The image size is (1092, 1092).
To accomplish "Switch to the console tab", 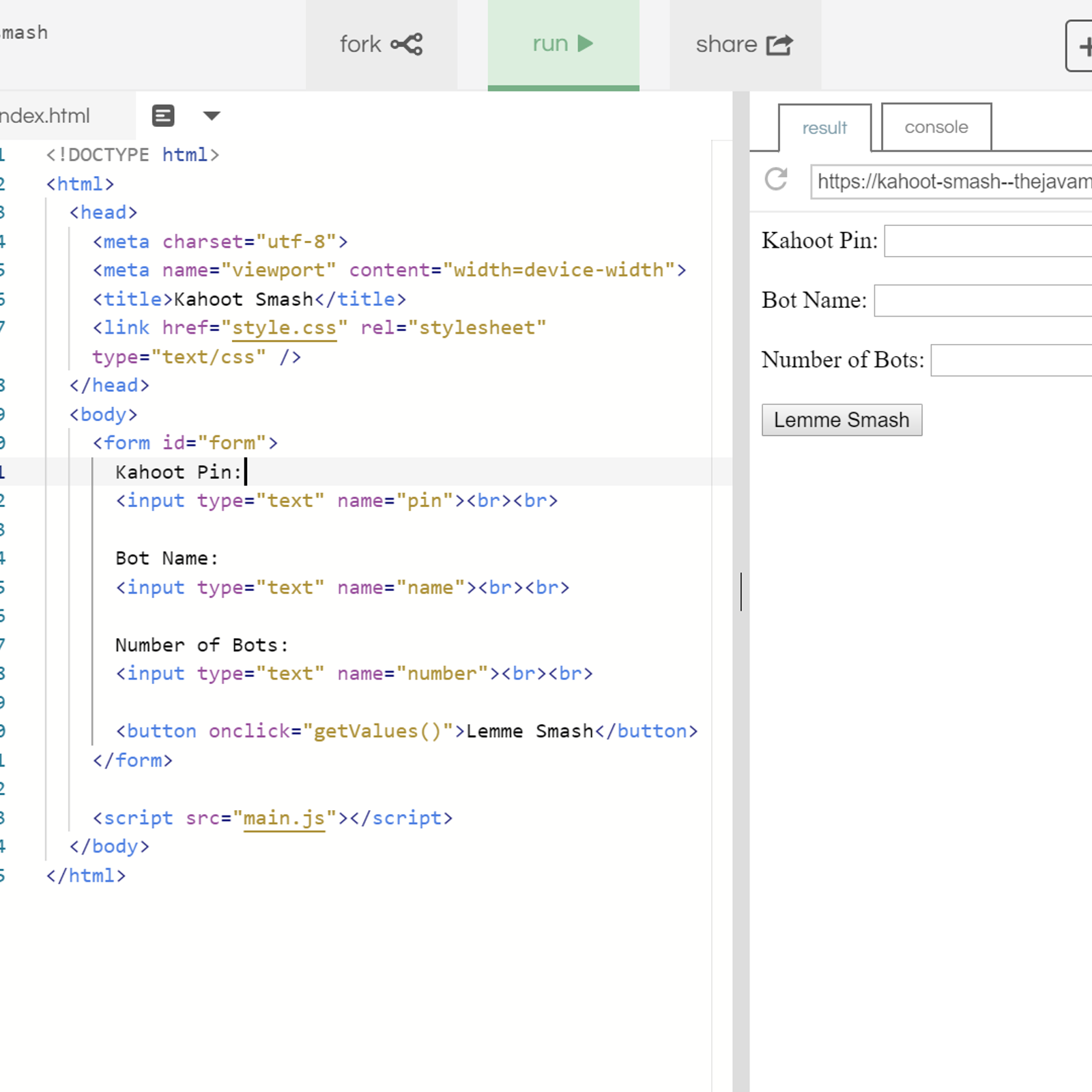I will [x=936, y=127].
